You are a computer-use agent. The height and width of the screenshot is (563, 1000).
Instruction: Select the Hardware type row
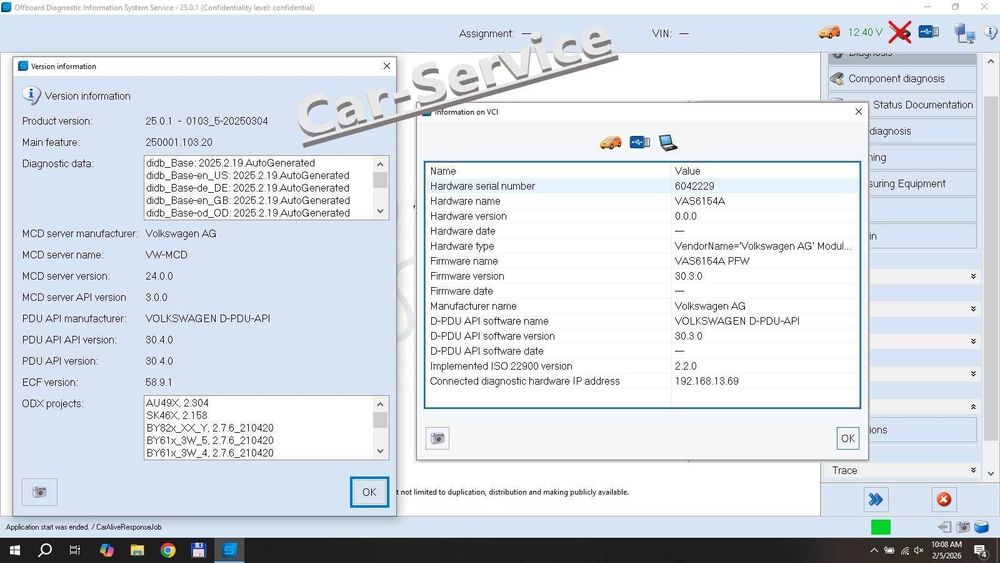[642, 246]
